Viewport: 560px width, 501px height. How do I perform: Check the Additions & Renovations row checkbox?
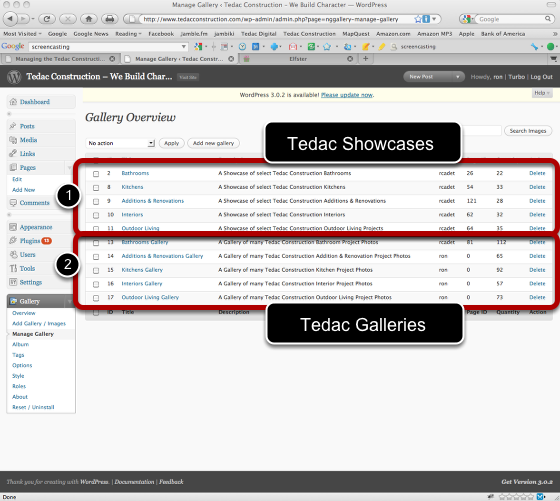pos(96,201)
